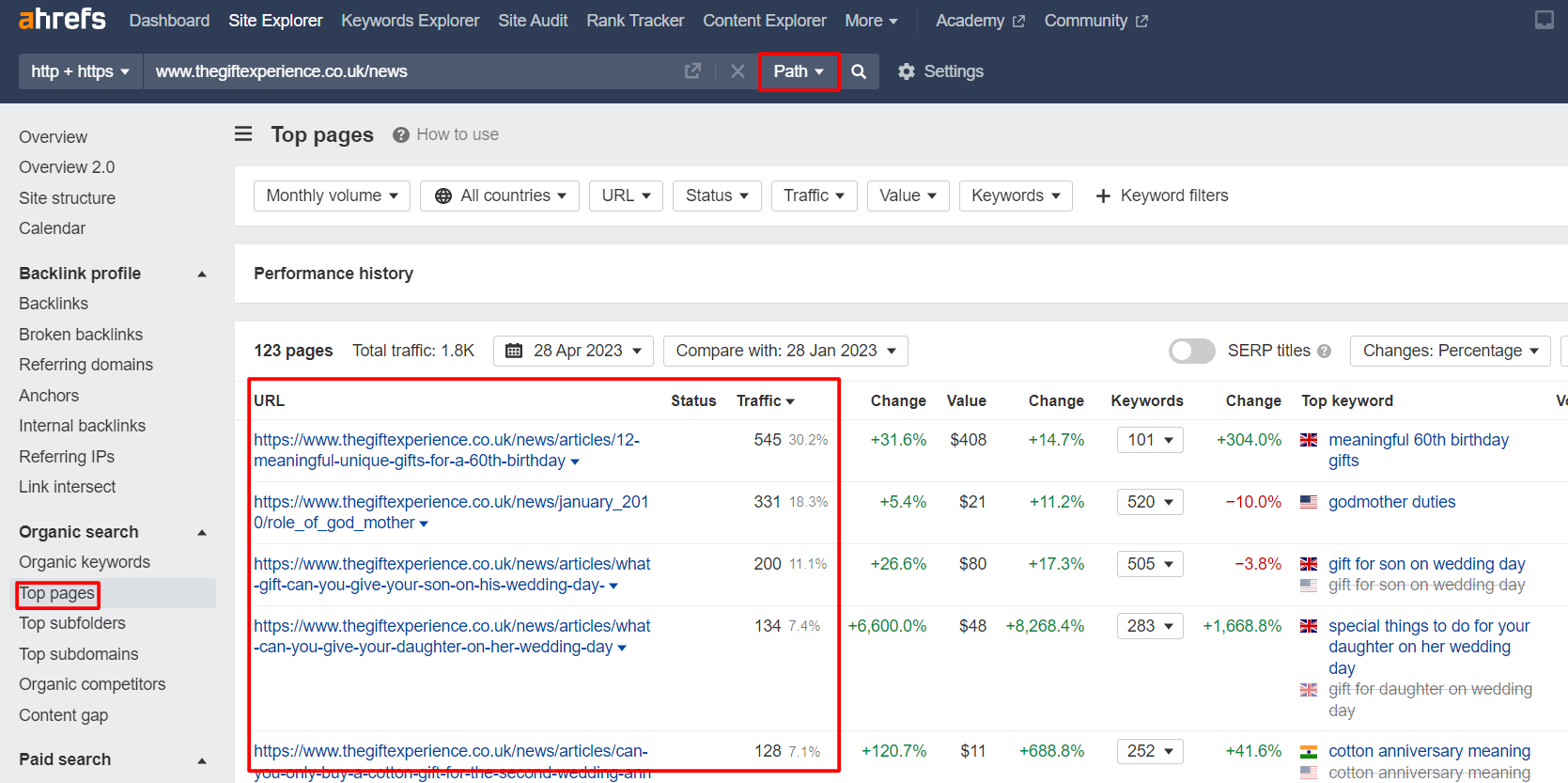Open Overview 2.0 in the sidebar
Screen dimensions: 1568x783
click(x=67, y=167)
